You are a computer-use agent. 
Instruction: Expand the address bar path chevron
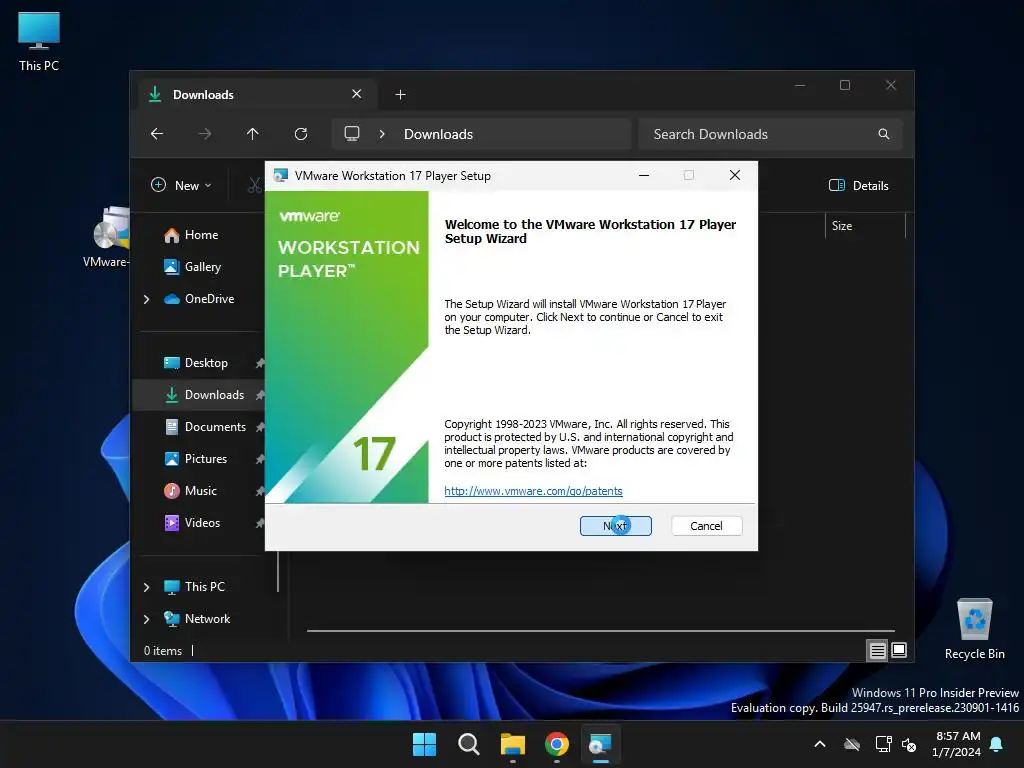tap(382, 134)
